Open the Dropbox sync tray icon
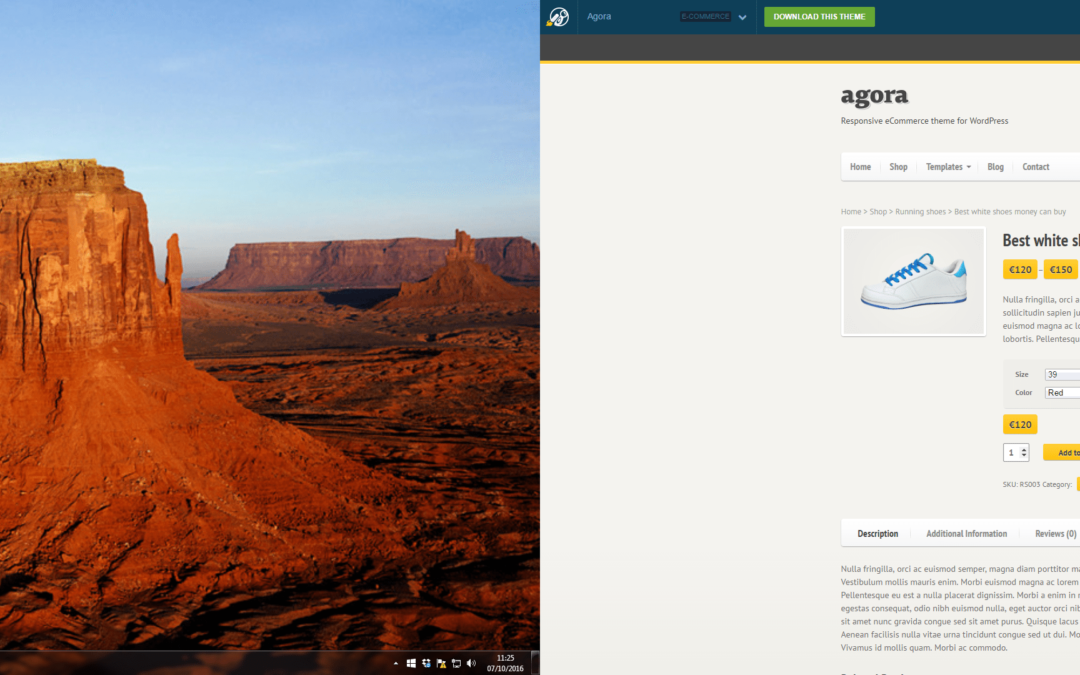 426,663
